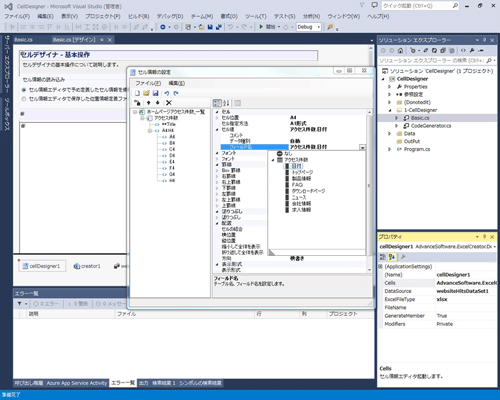Open the デバッグ(D) menu

(x=170, y=16)
